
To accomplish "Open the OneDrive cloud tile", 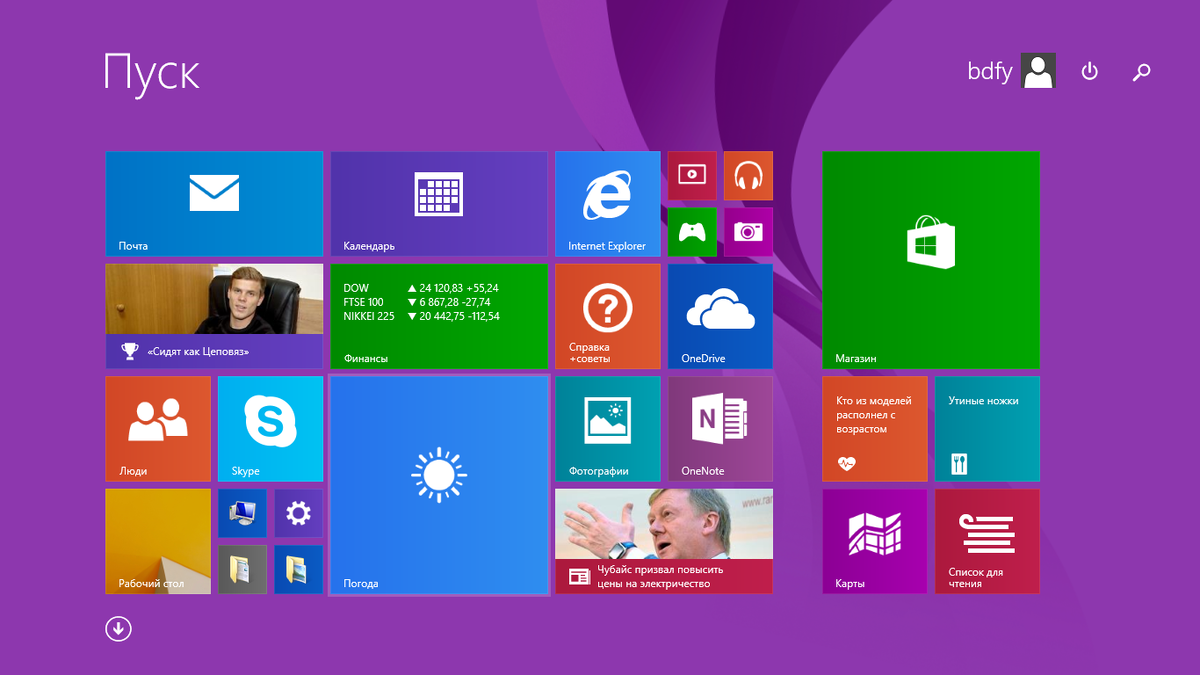I will pos(720,316).
